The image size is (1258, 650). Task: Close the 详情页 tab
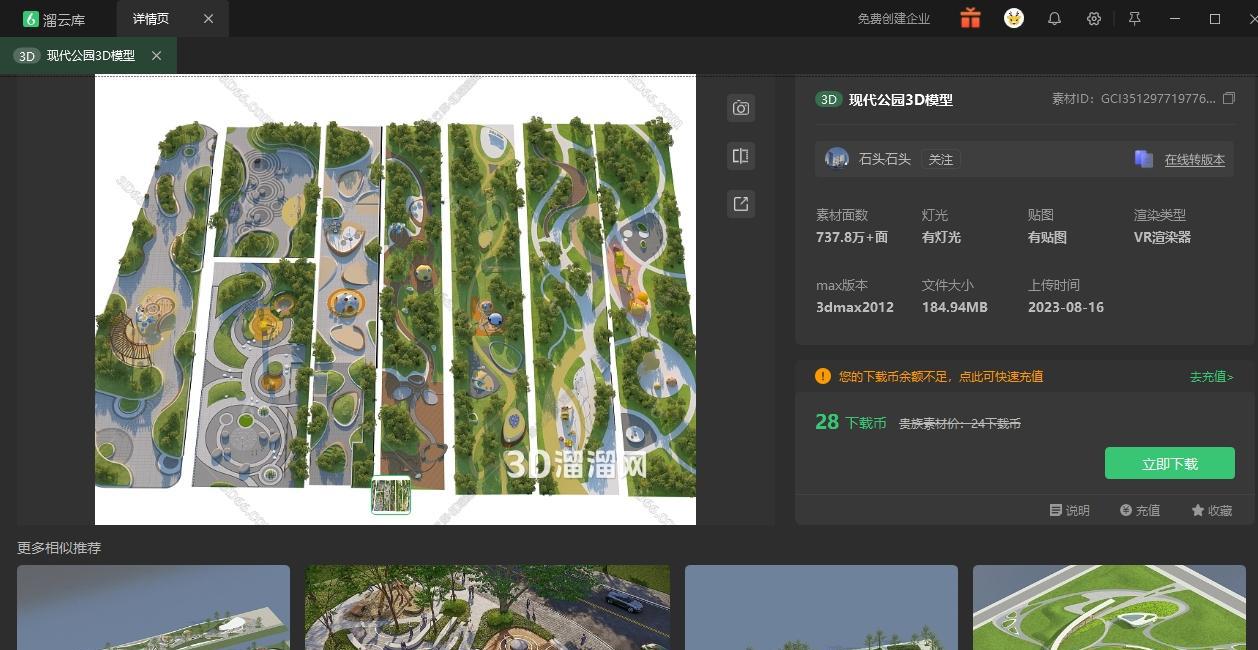click(x=208, y=19)
